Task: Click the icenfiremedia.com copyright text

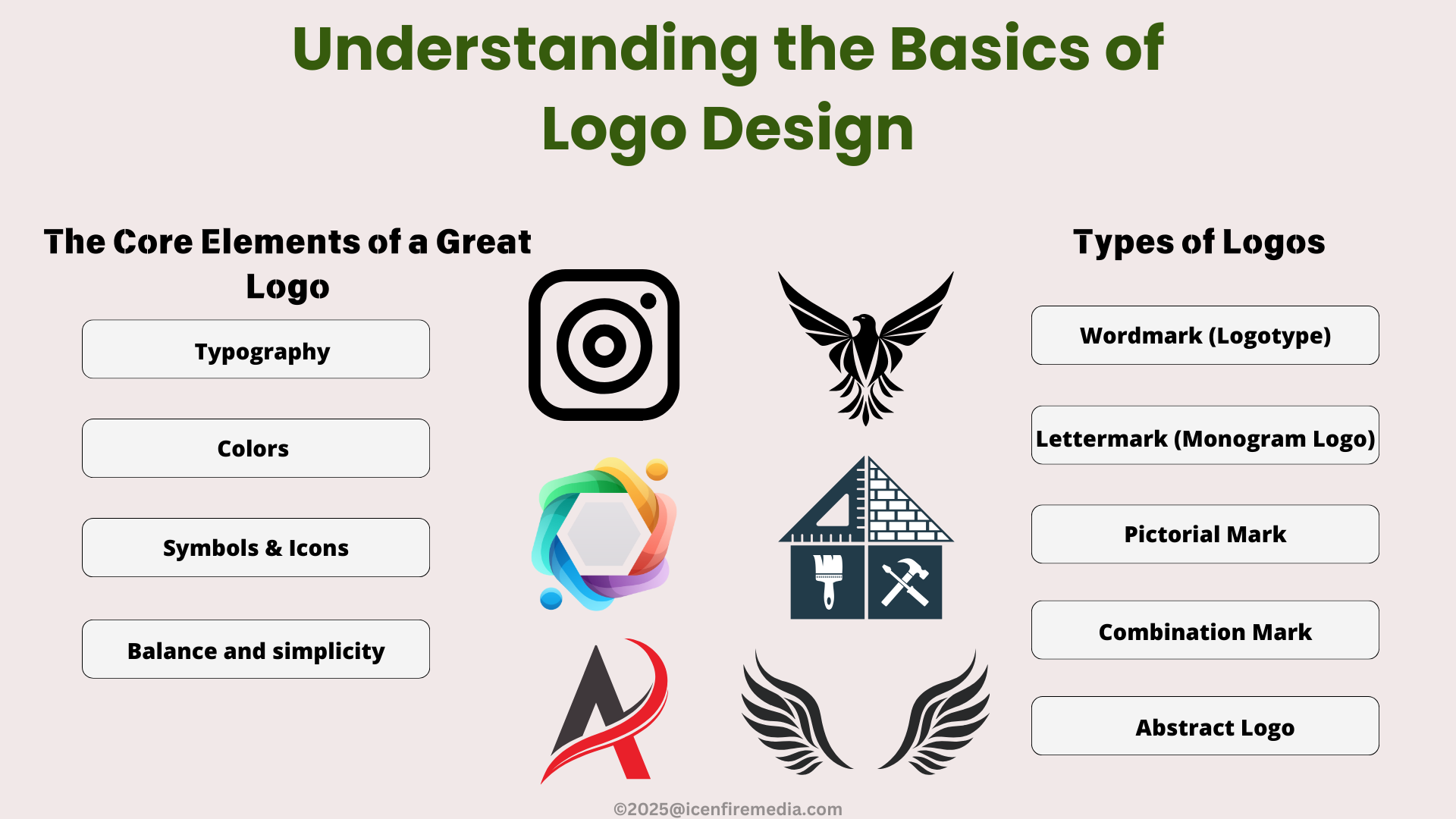Action: coord(728,809)
